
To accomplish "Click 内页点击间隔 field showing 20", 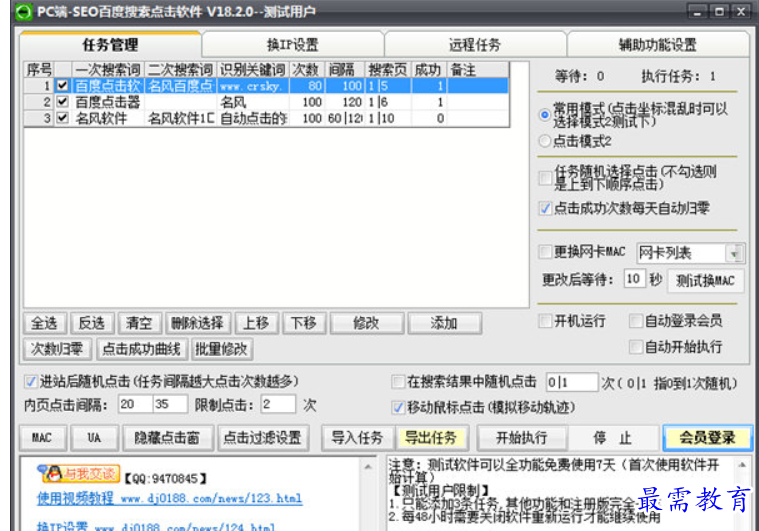I will click(135, 404).
